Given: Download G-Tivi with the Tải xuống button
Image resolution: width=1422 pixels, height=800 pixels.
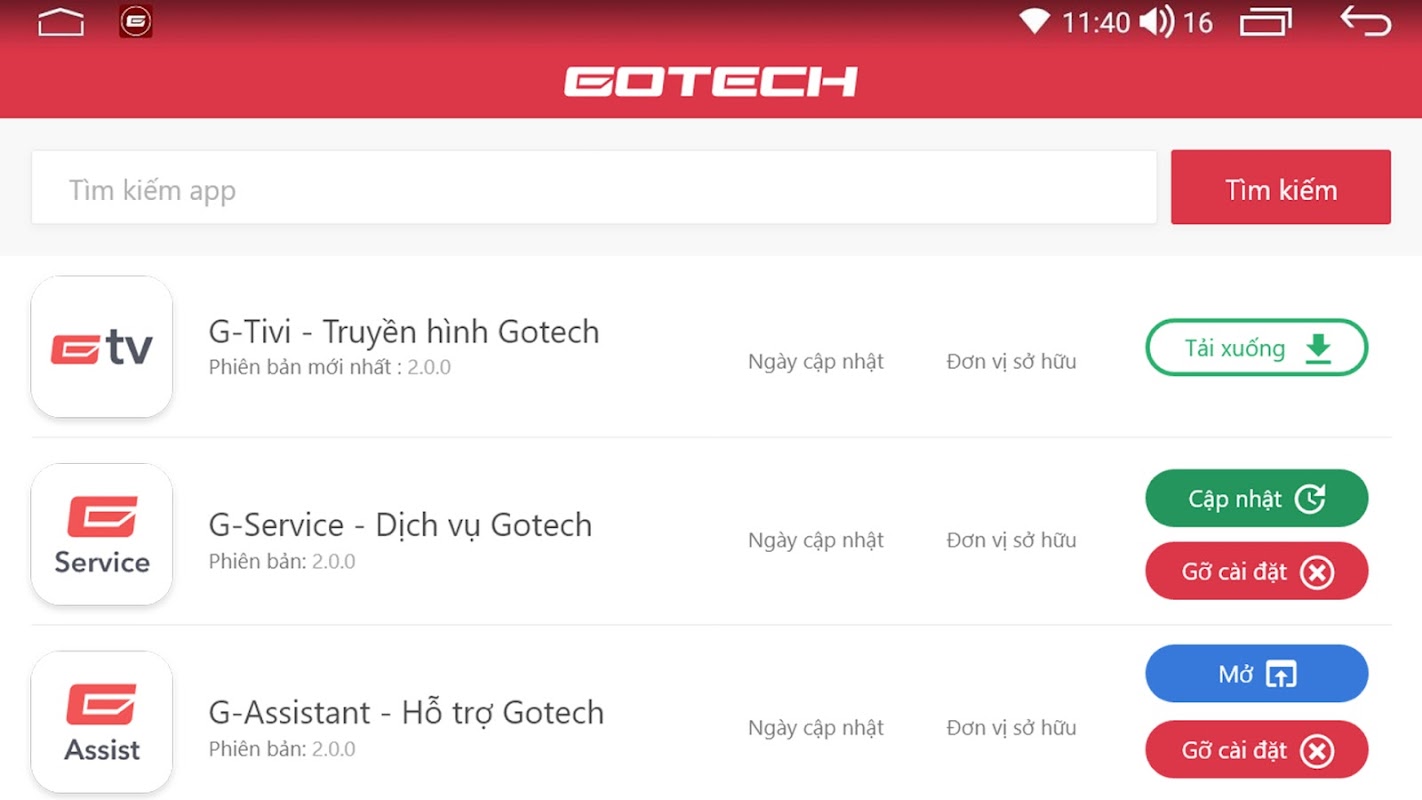Looking at the screenshot, I should click(x=1257, y=347).
